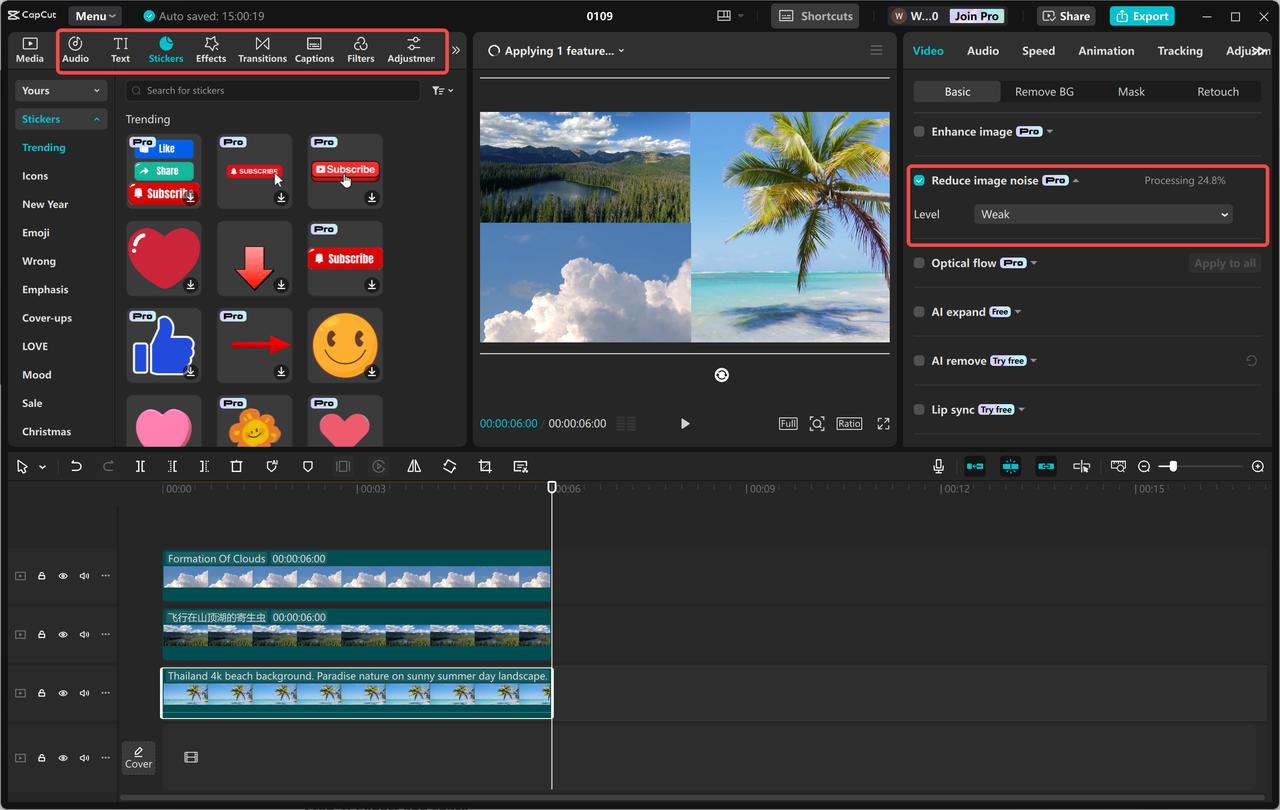This screenshot has height=810, width=1280.
Task: Enable the Enhance image checkbox
Action: [x=919, y=132]
